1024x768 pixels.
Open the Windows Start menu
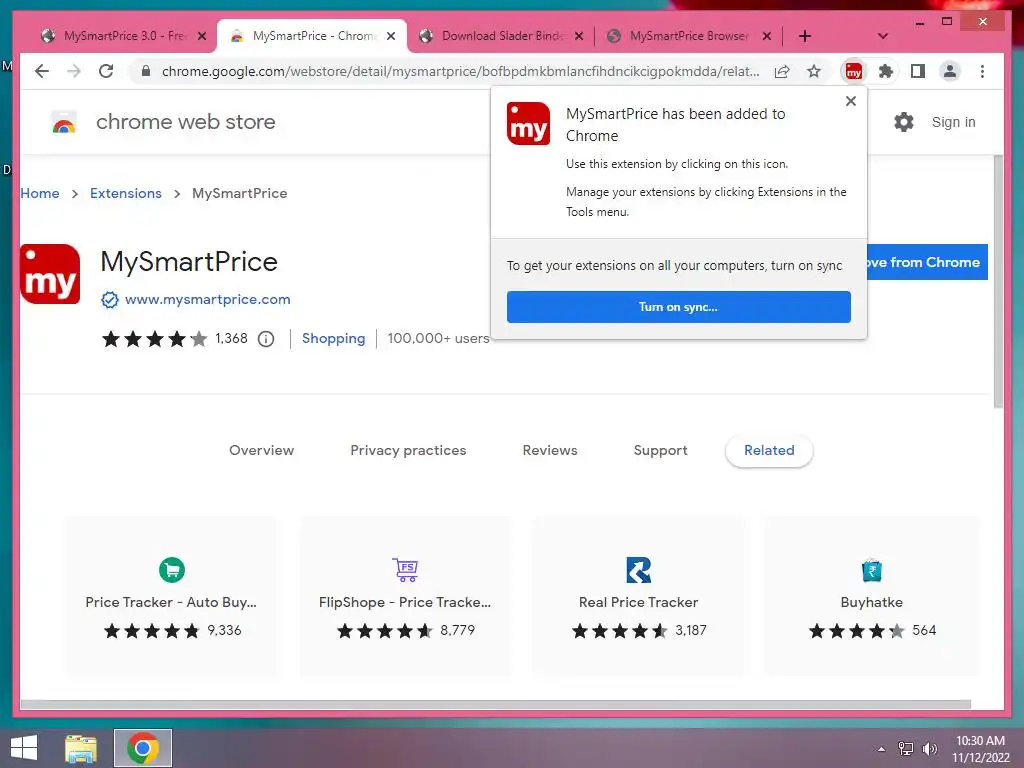(x=24, y=748)
